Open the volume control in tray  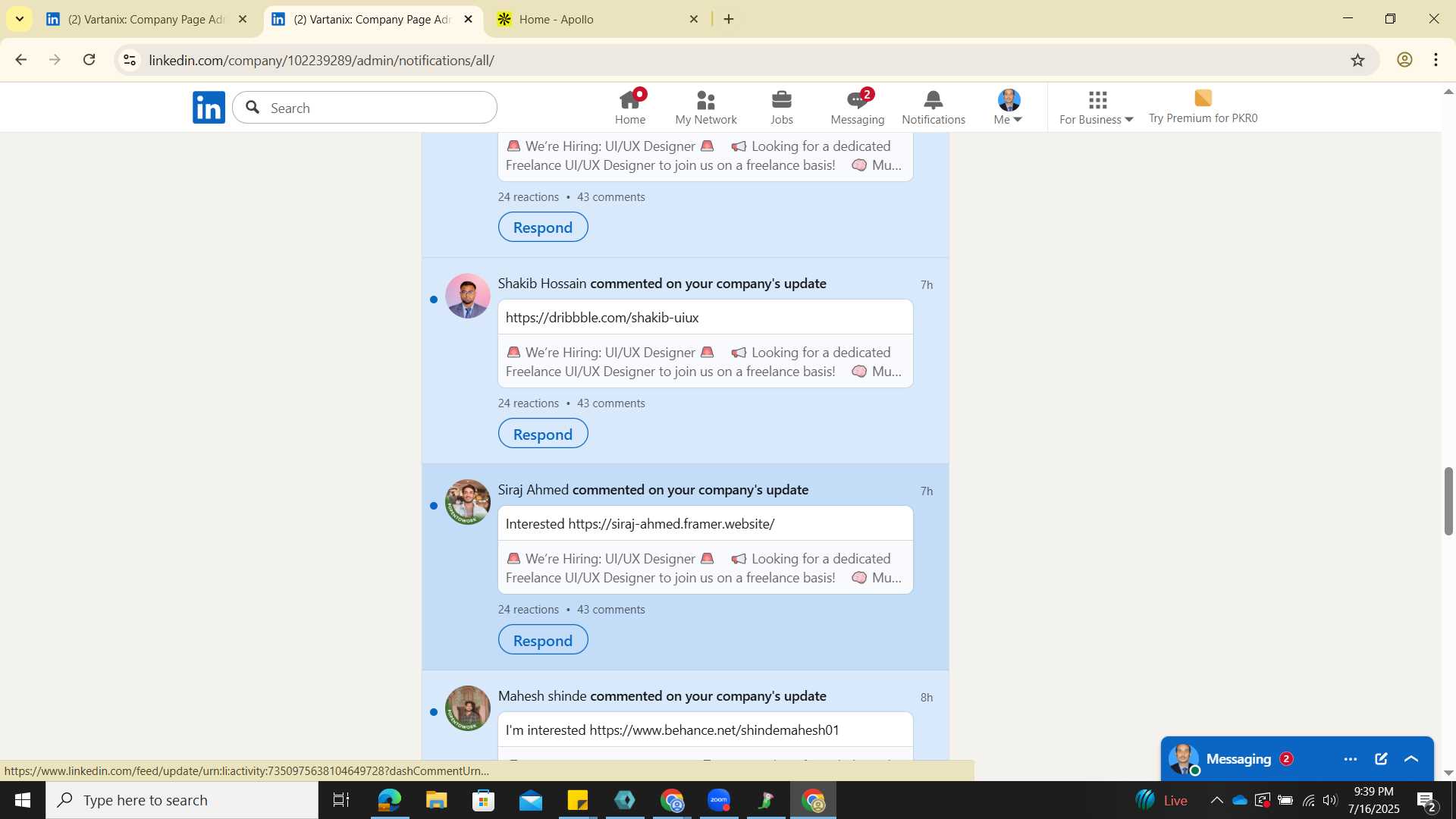coord(1330,800)
